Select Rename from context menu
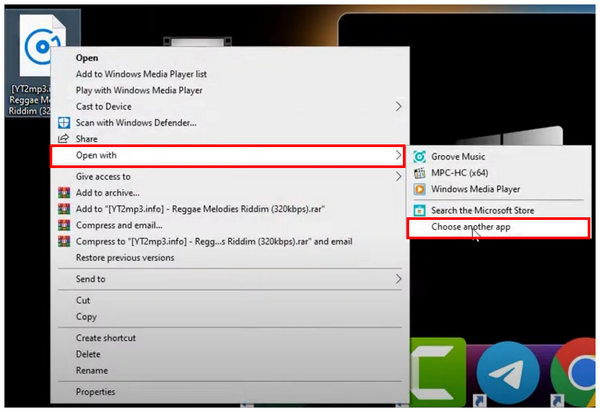600x412 pixels. point(91,371)
